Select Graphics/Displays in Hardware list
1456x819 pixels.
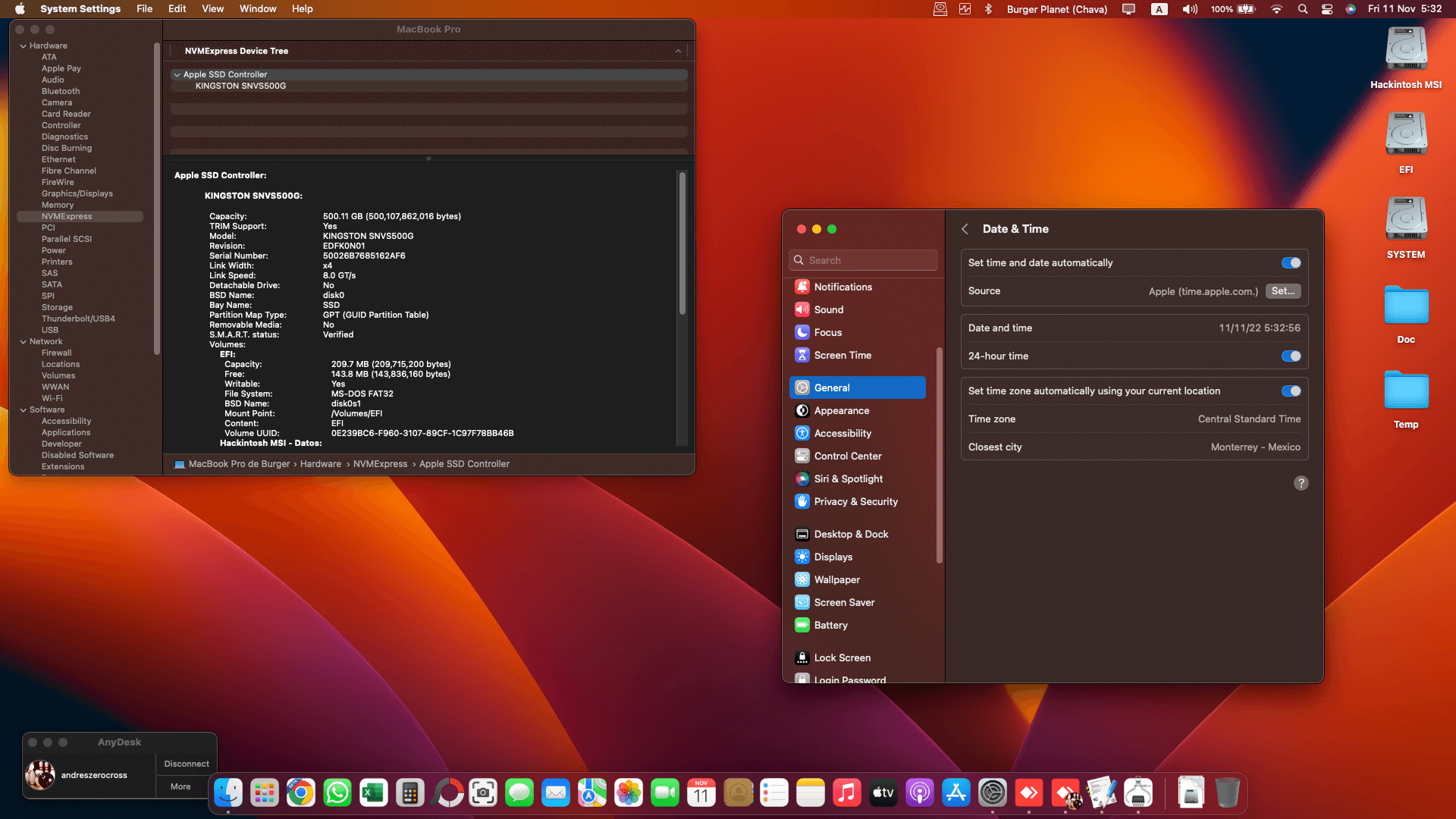tap(77, 193)
